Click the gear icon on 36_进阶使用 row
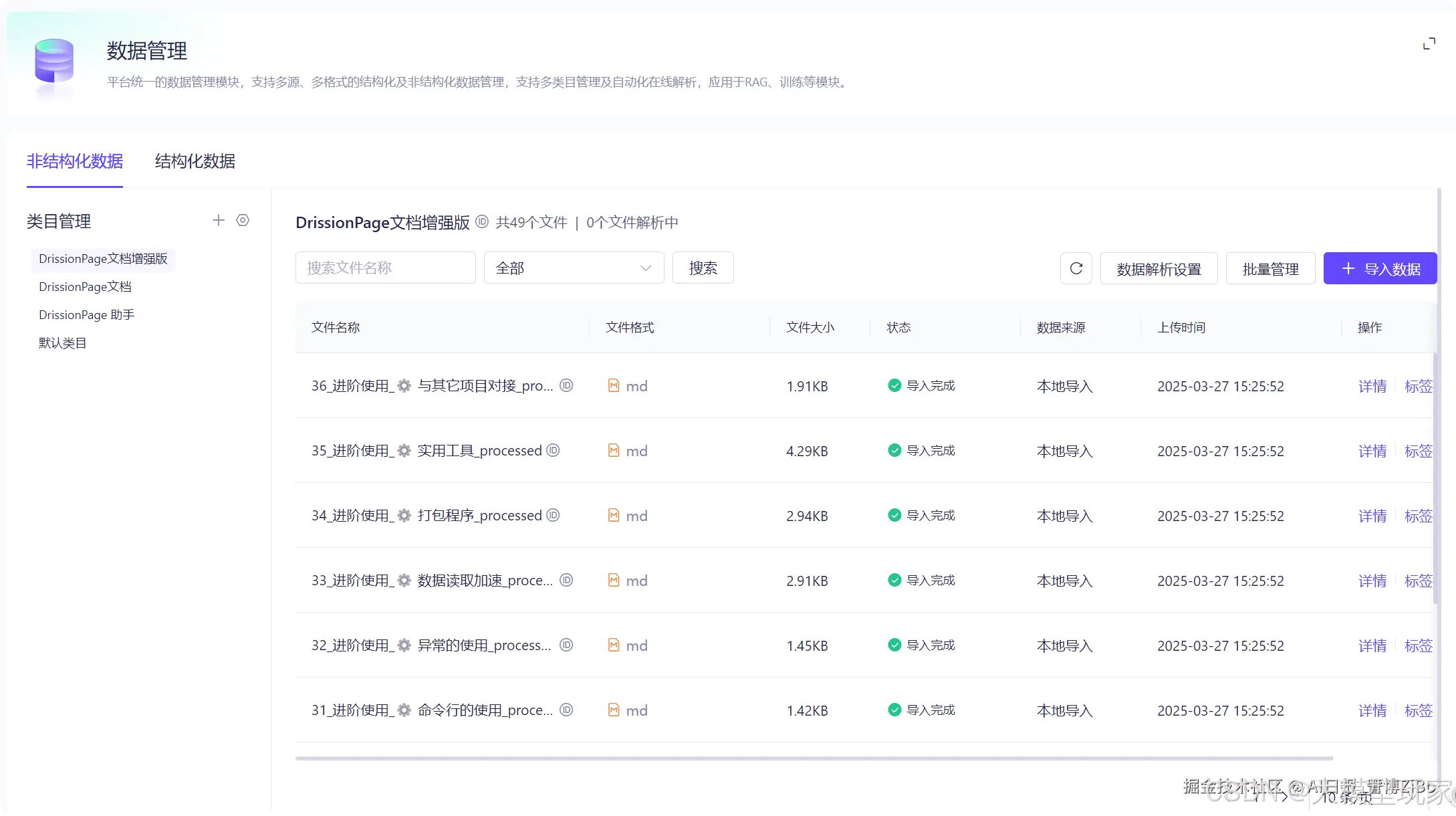Image resolution: width=1456 pixels, height=816 pixels. pyautogui.click(x=404, y=386)
